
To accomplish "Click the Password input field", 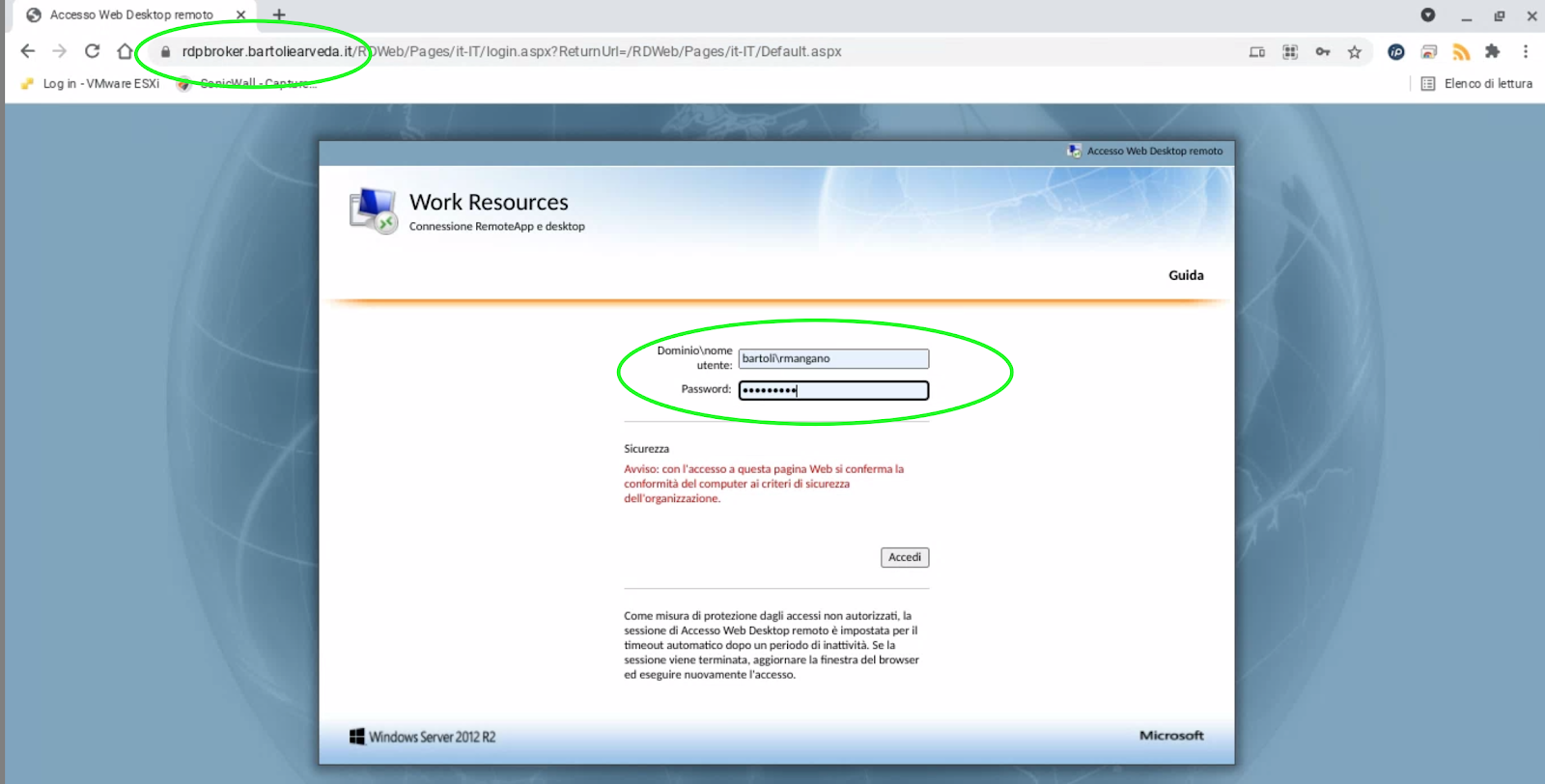I will pos(833,390).
